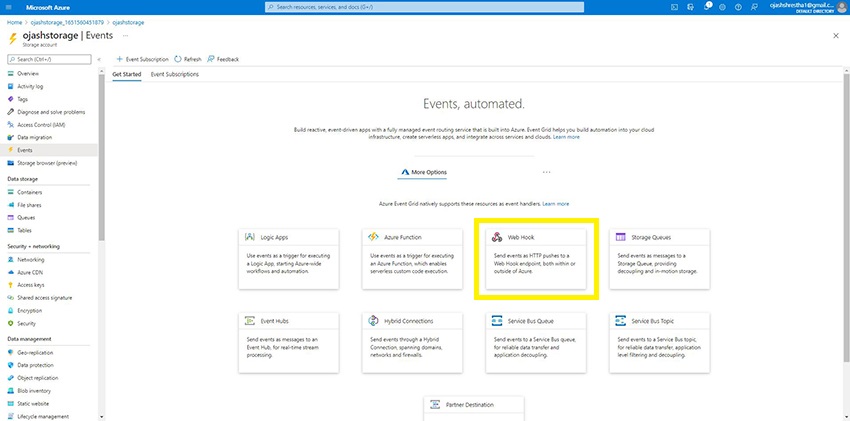Open Queues in the sidebar

26,218
